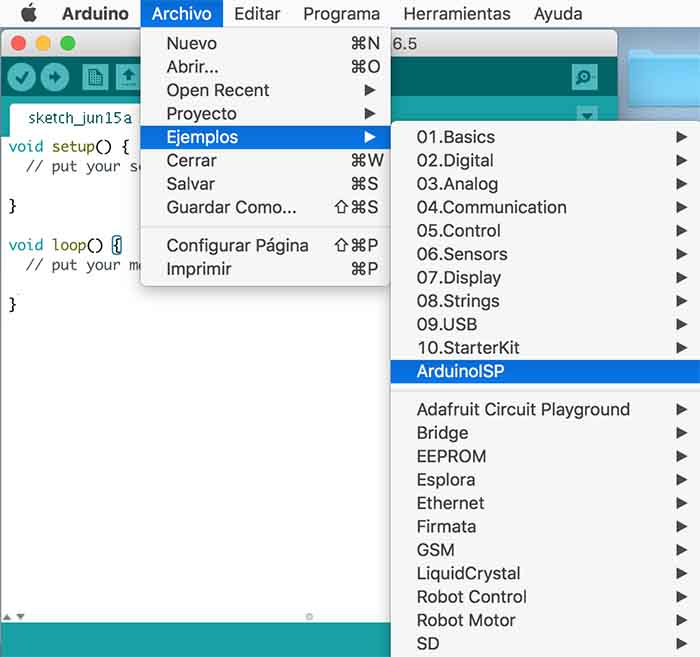700x657 pixels.
Task: Open the Robot Control examples
Action: pyautogui.click(x=545, y=597)
